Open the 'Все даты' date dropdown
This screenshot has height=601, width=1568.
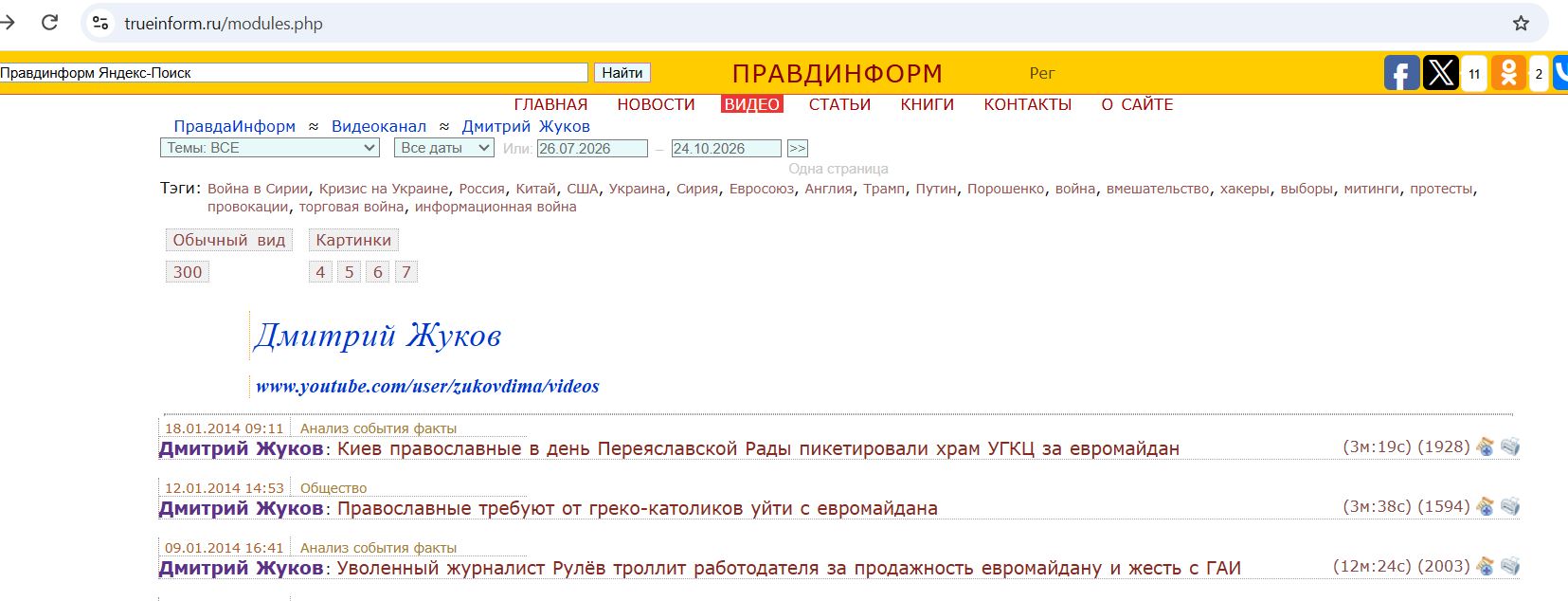(x=444, y=148)
